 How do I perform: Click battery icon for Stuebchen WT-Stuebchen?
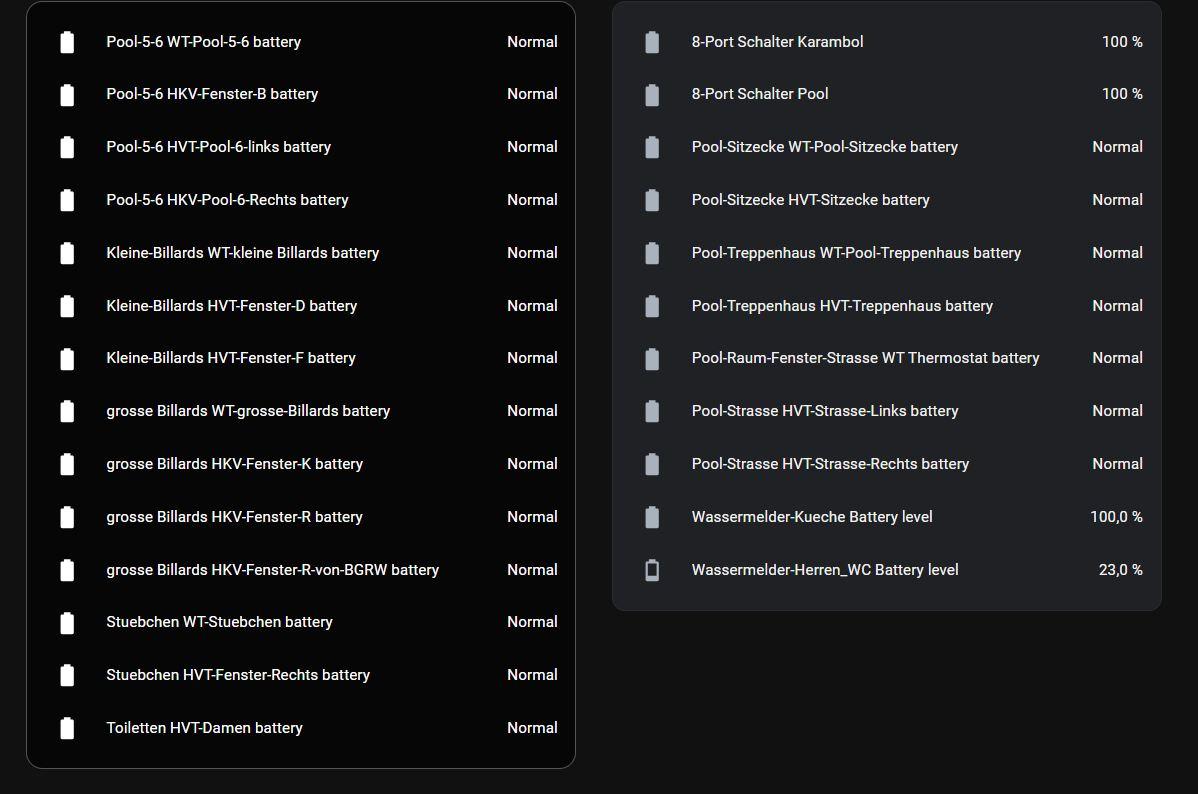click(67, 622)
